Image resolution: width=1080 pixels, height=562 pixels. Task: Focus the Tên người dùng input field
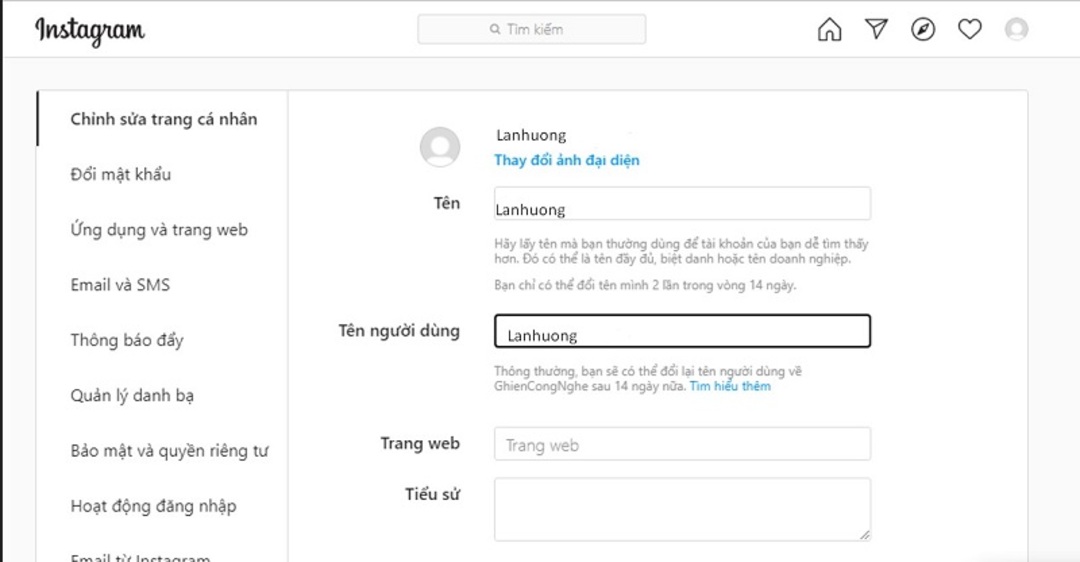[x=682, y=332]
